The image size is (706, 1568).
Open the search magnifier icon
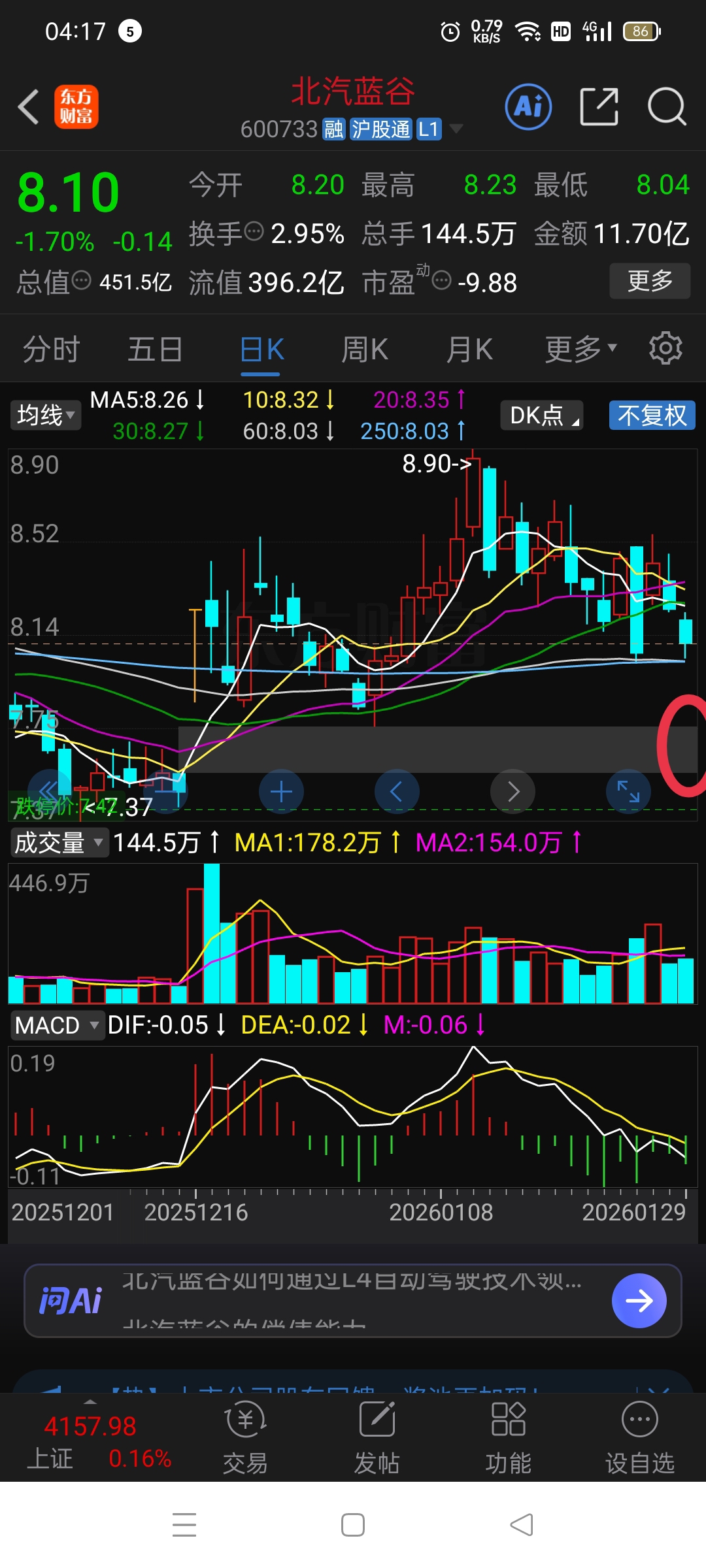(667, 106)
